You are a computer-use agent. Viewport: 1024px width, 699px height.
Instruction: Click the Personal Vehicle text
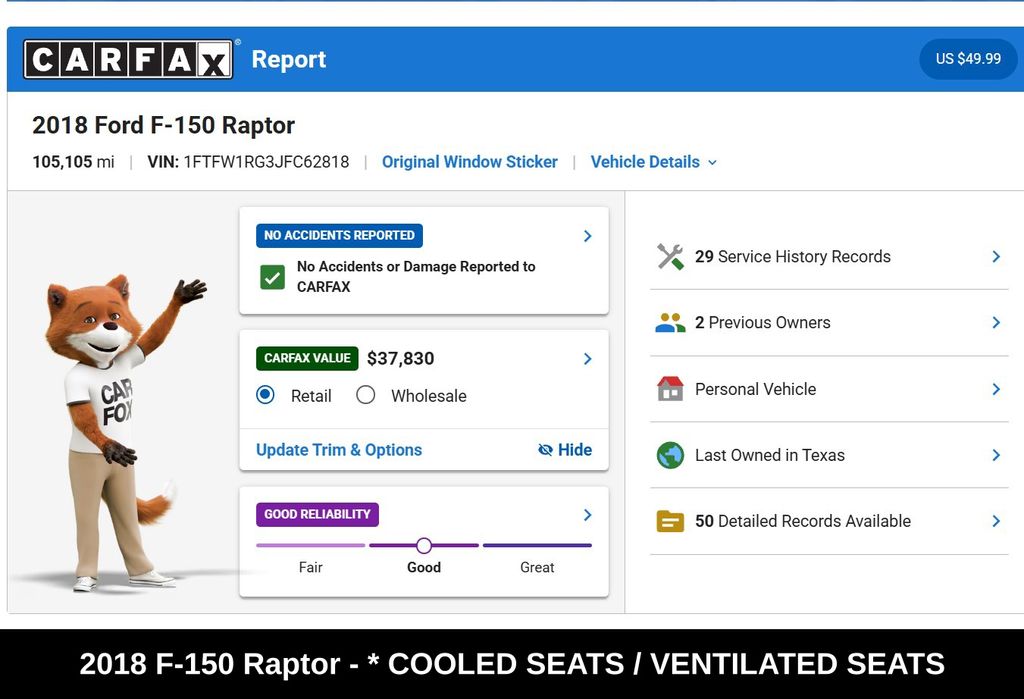[x=756, y=389]
